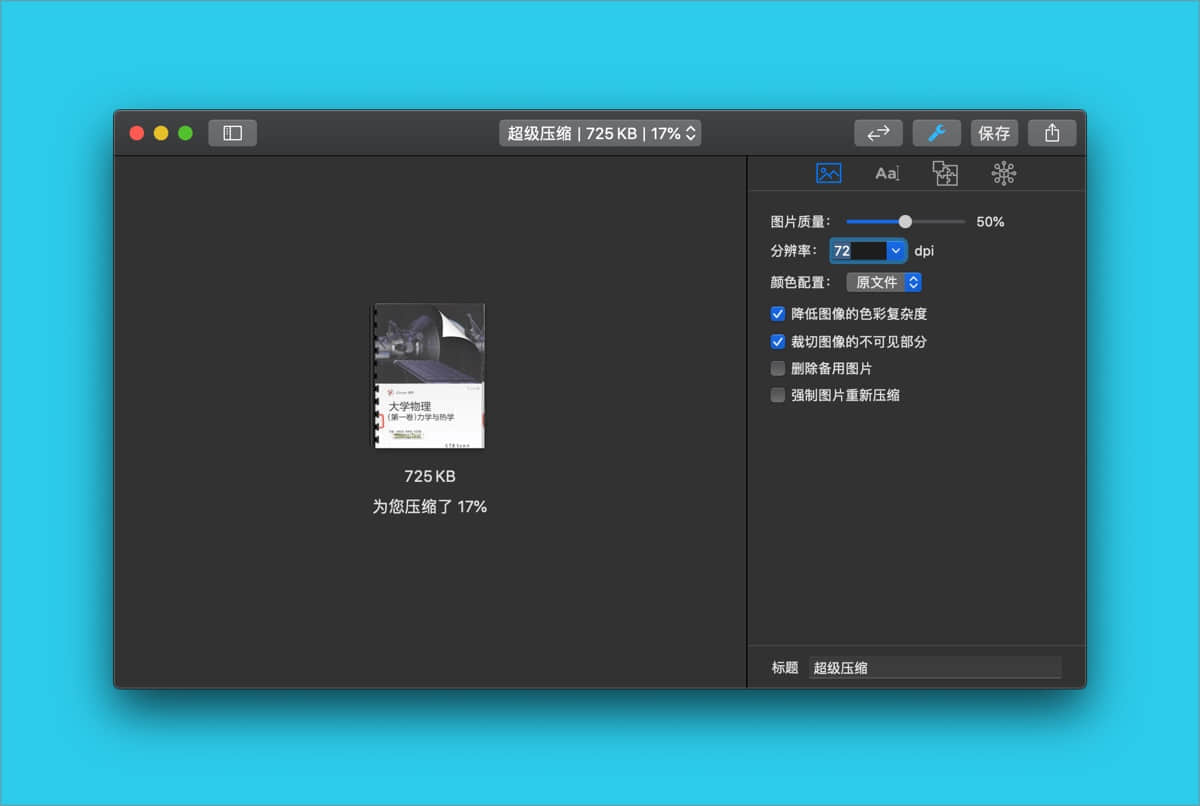Open the layers objects settings tab

[945, 173]
